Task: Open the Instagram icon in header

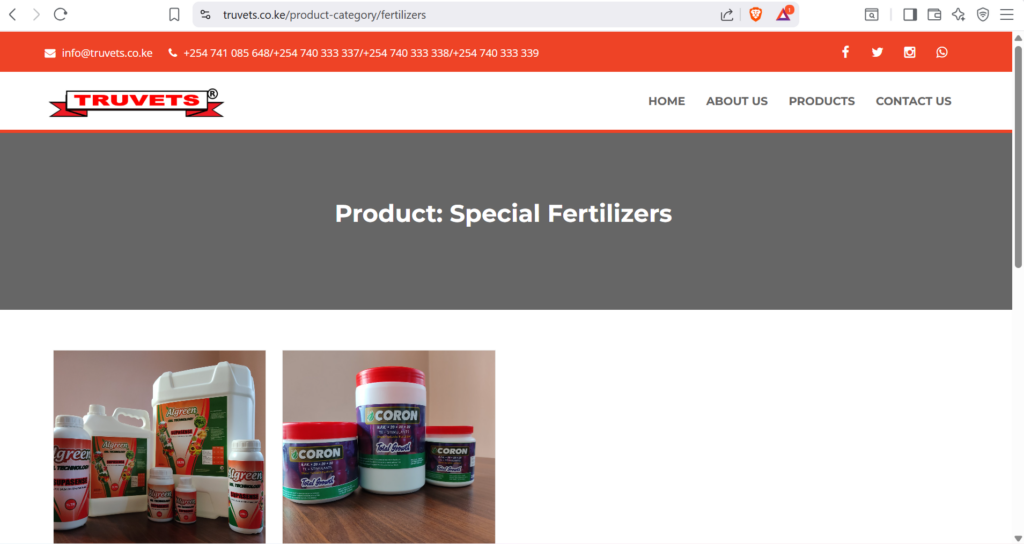Action: point(909,52)
